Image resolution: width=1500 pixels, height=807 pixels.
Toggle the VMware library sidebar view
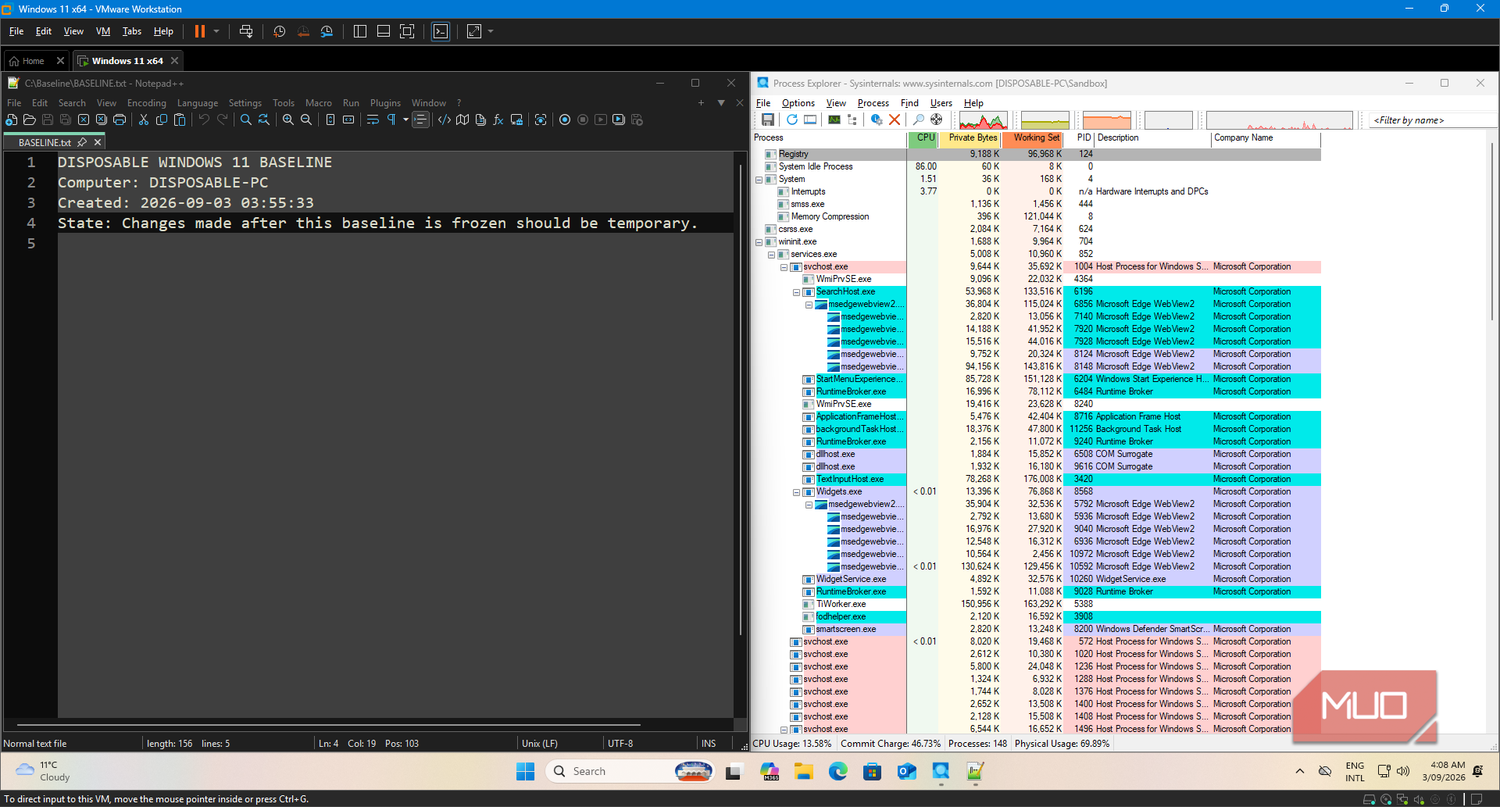click(360, 31)
